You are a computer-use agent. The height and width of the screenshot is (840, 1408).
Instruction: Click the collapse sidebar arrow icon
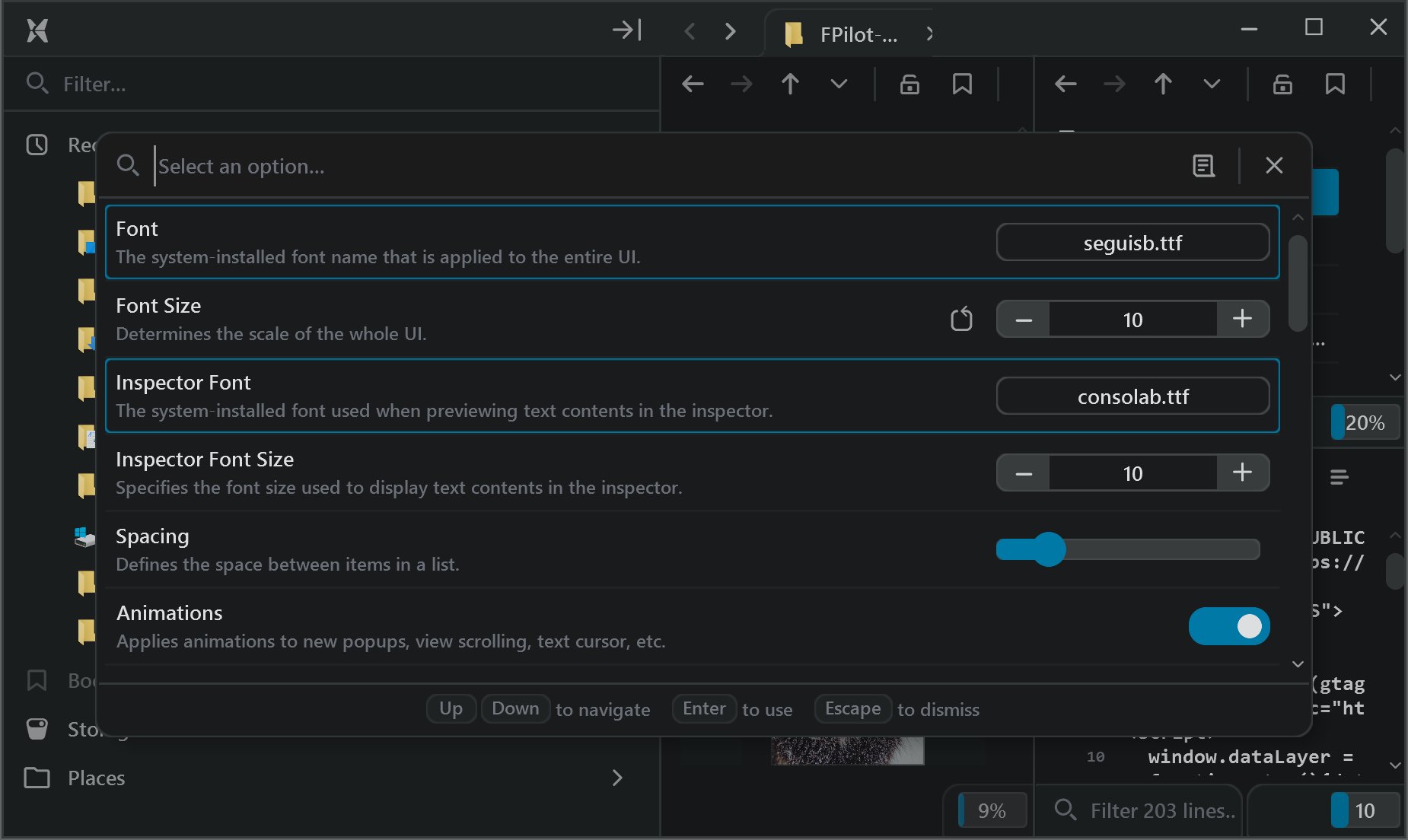point(626,30)
